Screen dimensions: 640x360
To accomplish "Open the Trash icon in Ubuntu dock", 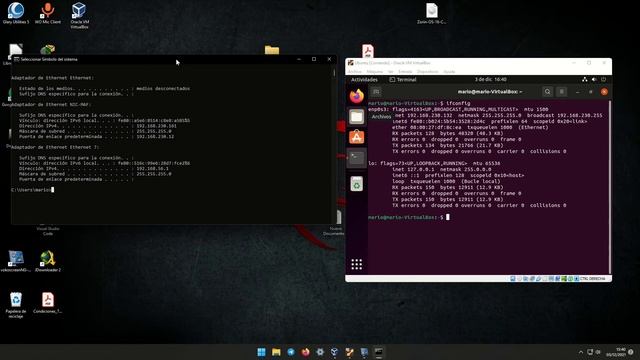I will point(356,184).
